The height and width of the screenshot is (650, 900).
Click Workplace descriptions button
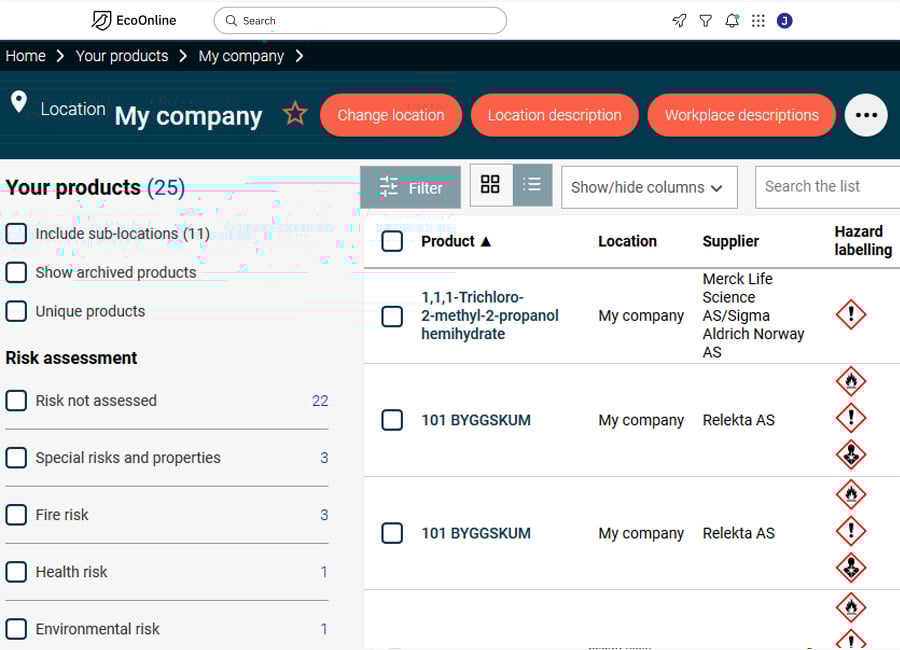click(742, 115)
